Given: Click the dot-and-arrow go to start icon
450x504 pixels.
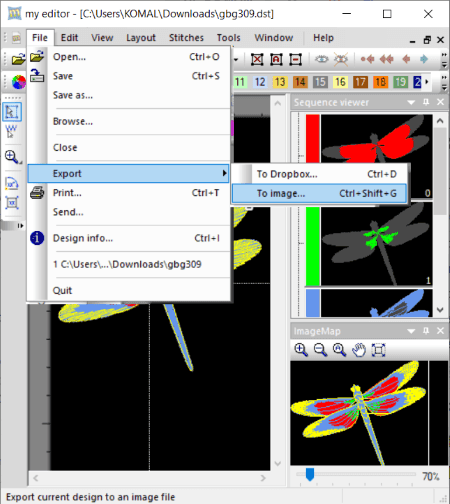Looking at the screenshot, I should 367,59.
